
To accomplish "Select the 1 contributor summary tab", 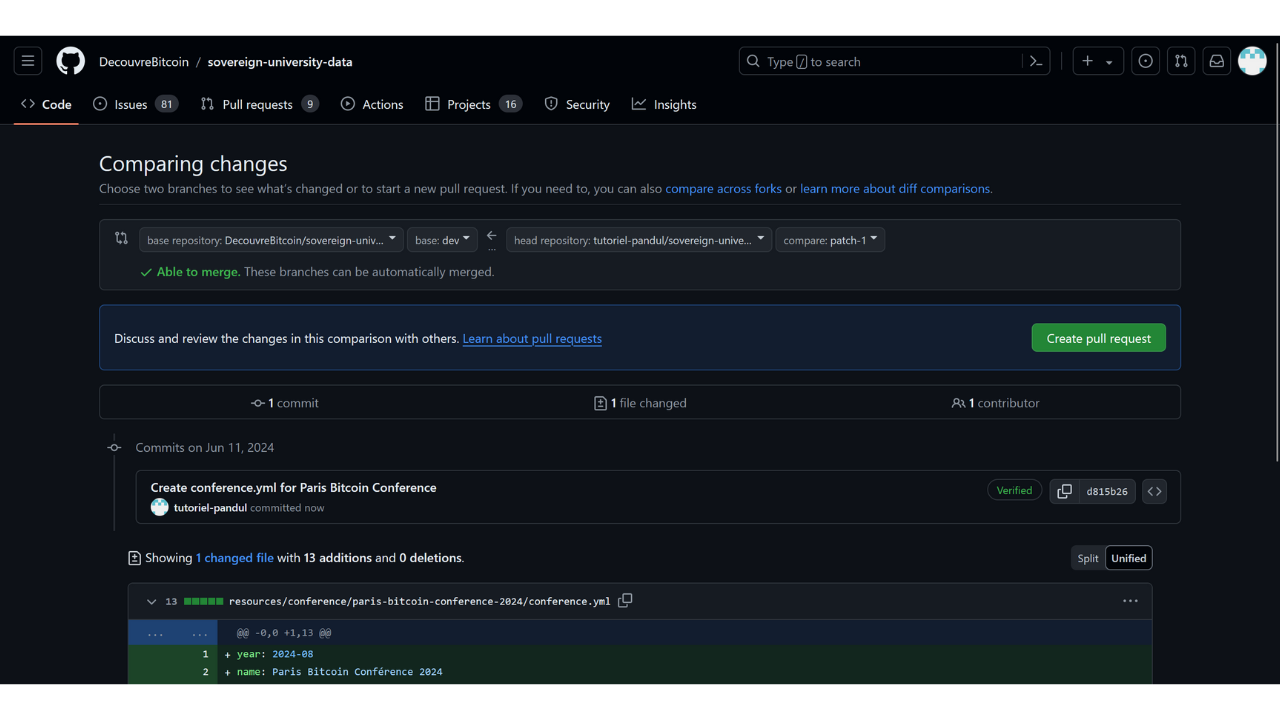I will [x=995, y=403].
